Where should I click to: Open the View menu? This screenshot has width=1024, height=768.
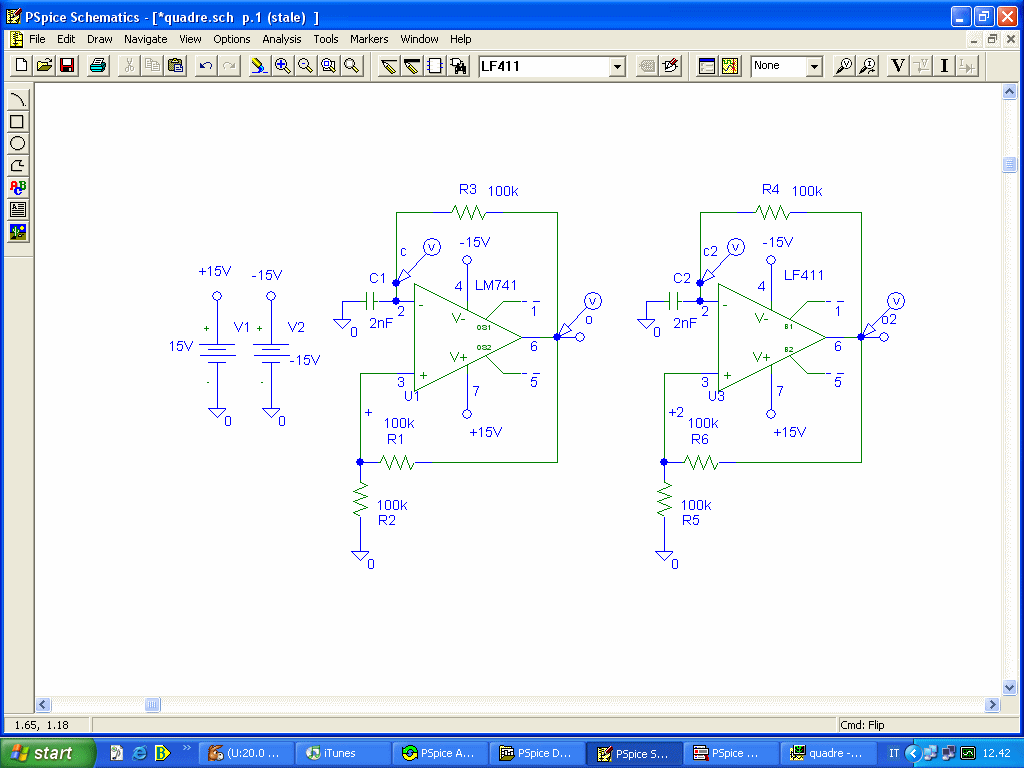[x=190, y=39]
